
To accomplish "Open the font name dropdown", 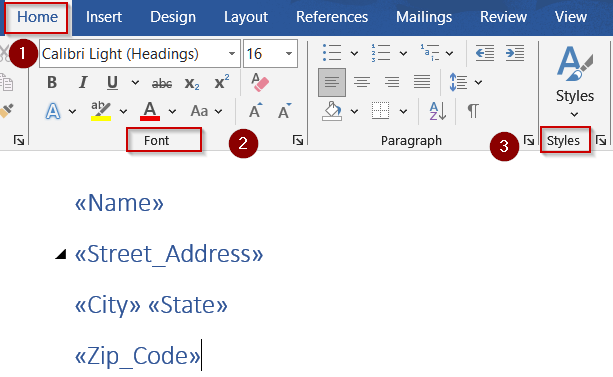I will tap(232, 54).
